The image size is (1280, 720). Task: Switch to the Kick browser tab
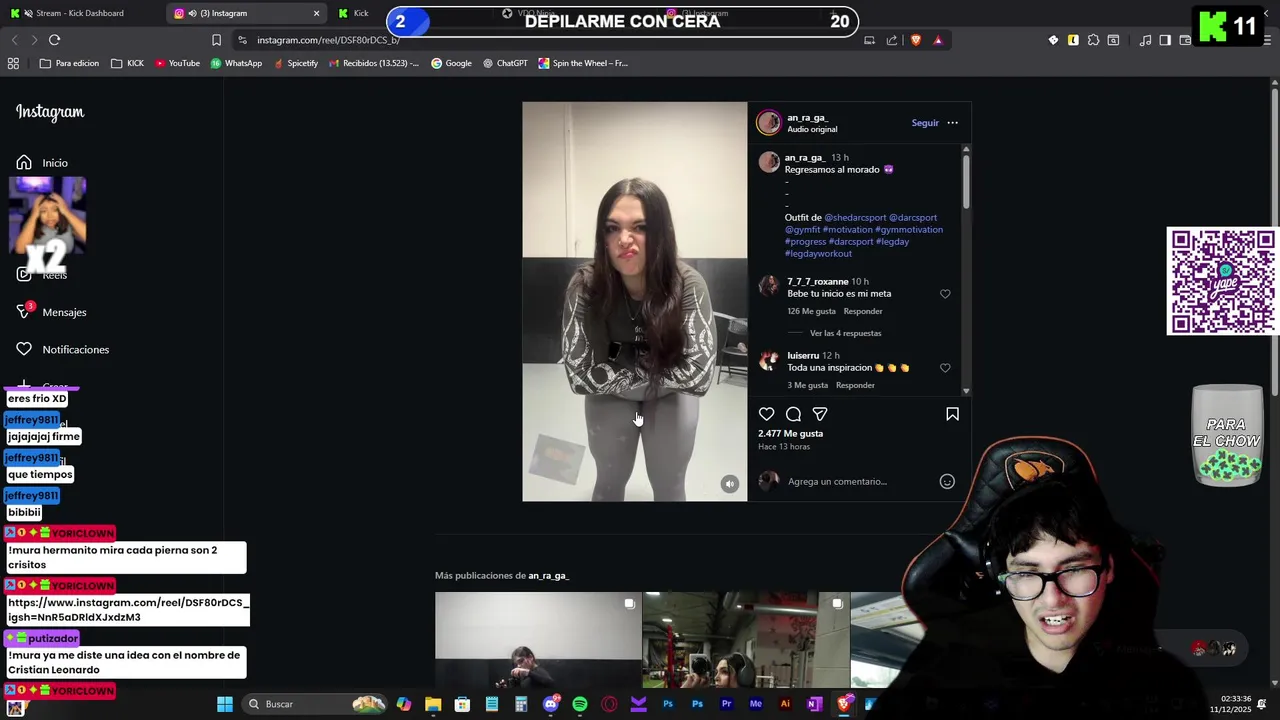tap(361, 13)
